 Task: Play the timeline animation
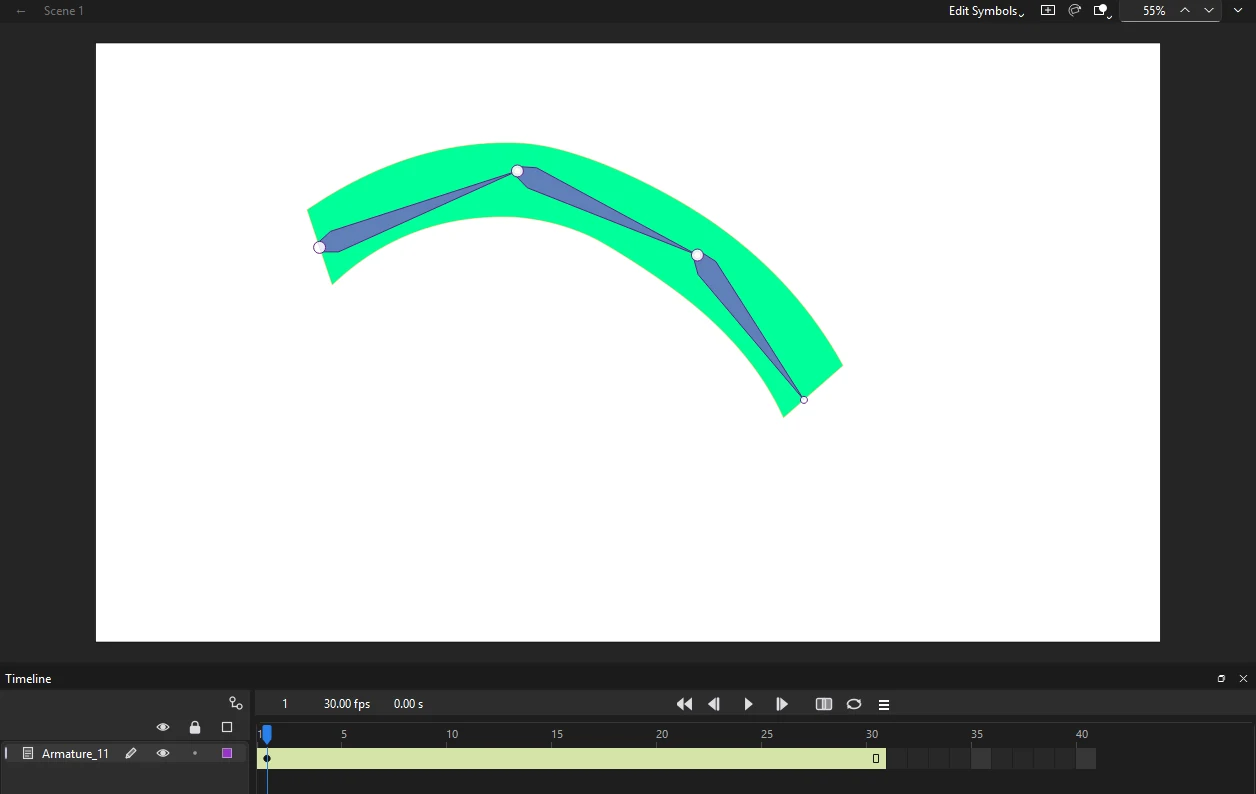748,704
